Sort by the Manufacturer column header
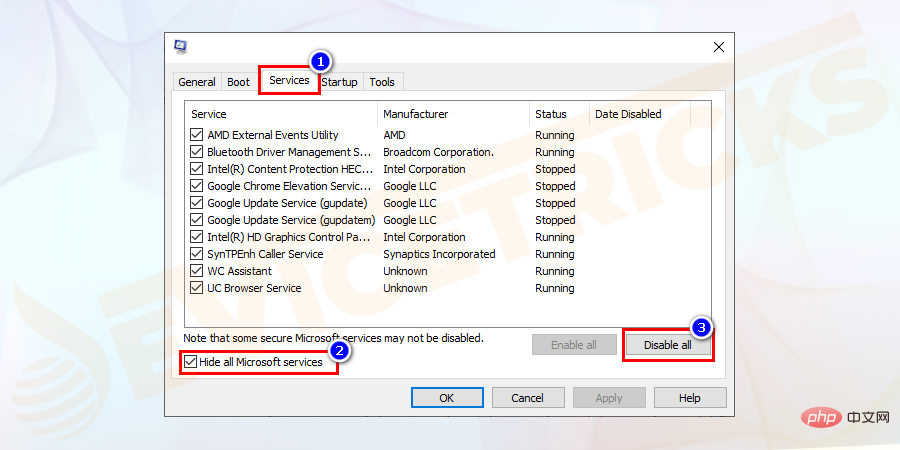The image size is (900, 450). [453, 114]
